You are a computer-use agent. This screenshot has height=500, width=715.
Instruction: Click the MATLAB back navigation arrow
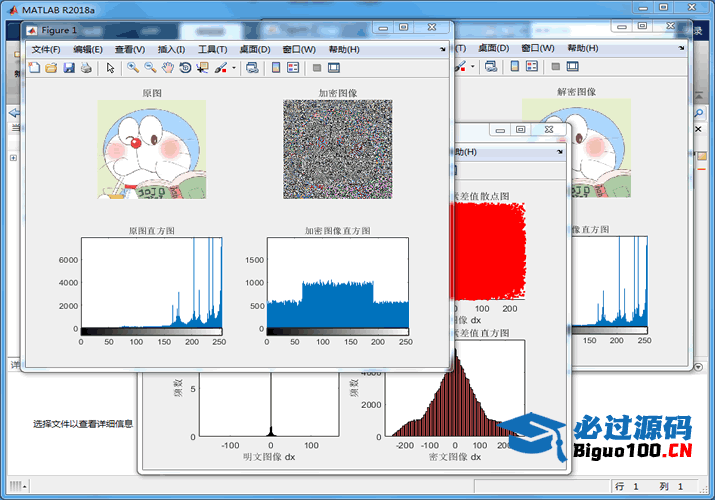click(x=14, y=113)
